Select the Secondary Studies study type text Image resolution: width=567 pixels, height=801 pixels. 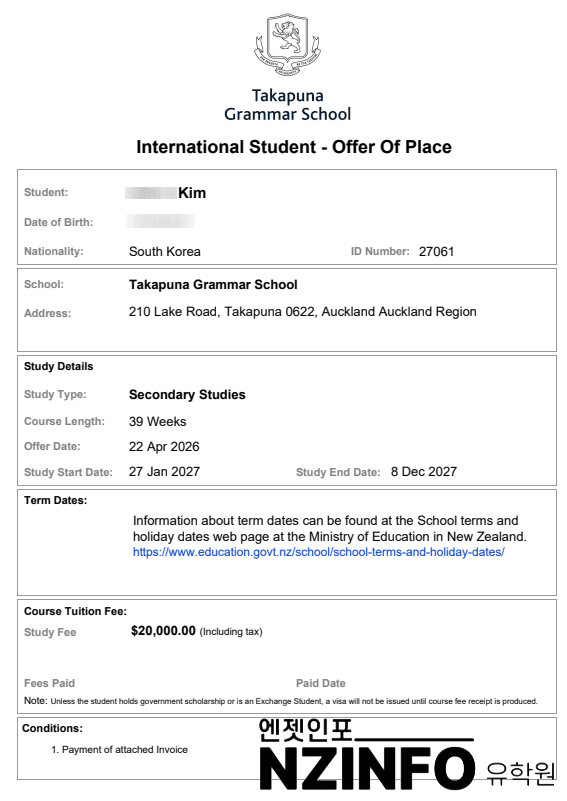click(x=187, y=395)
